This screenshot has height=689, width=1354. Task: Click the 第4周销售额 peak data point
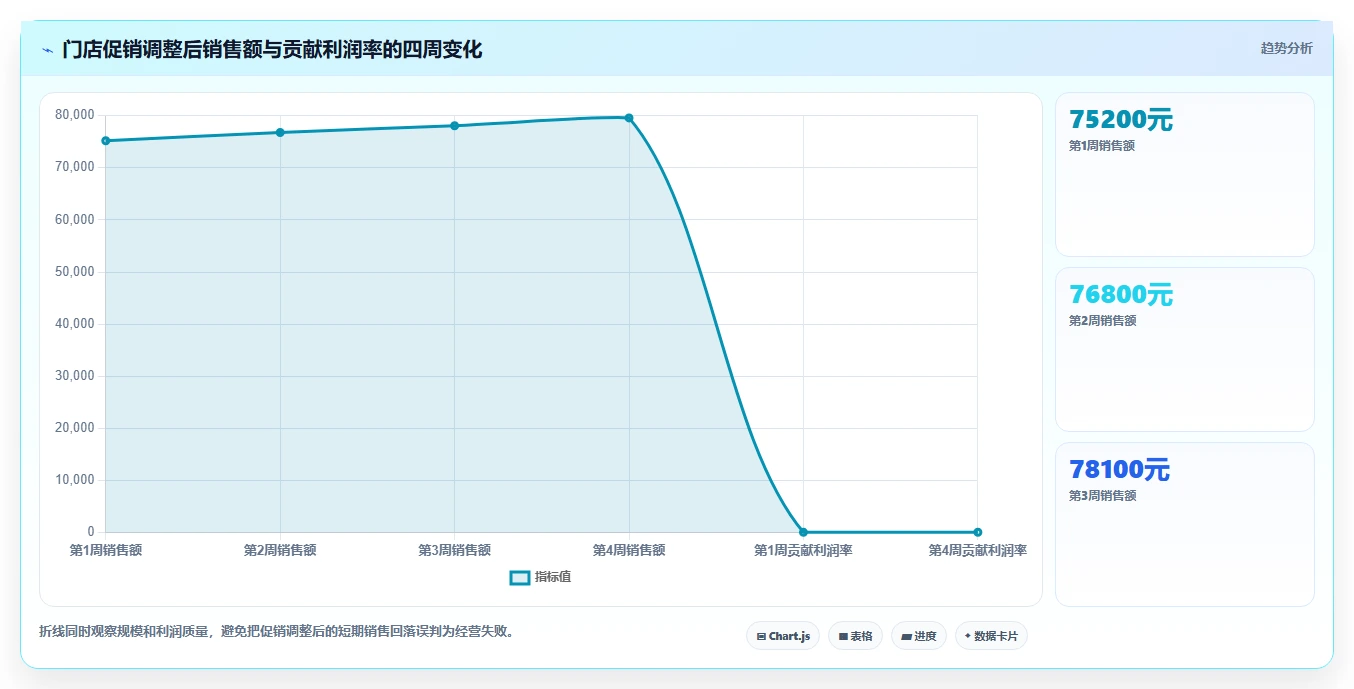tap(629, 118)
